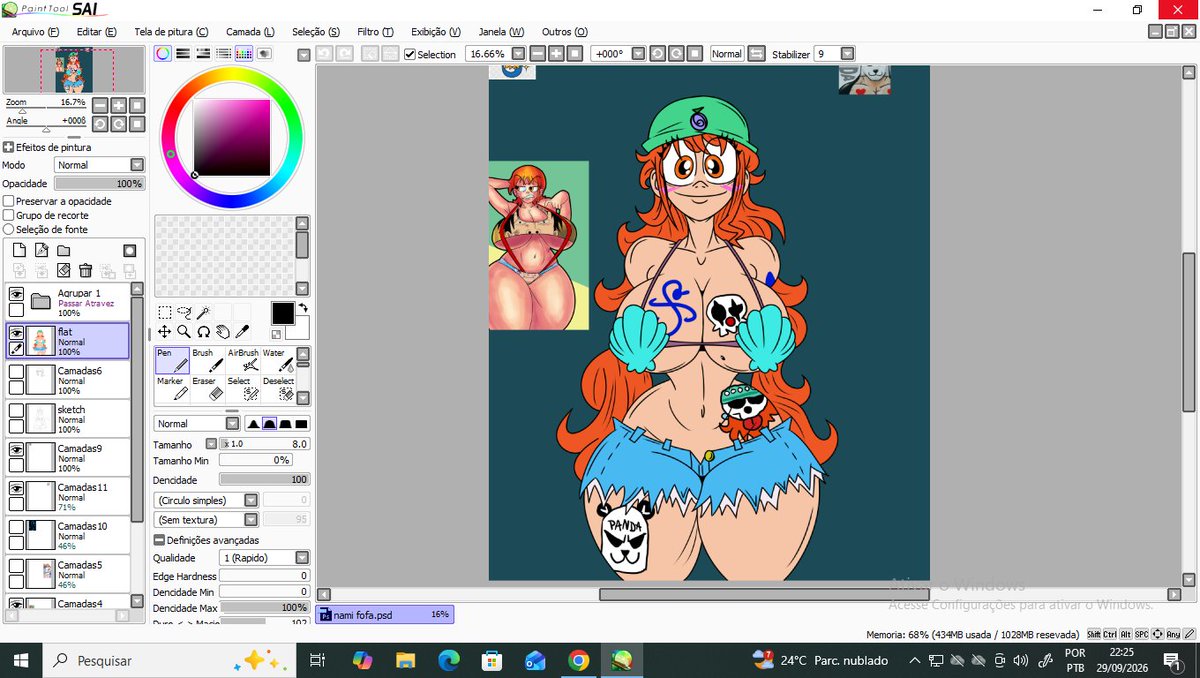Viewport: 1200px width, 678px height.
Task: Select the Marker tool
Action: [172, 388]
